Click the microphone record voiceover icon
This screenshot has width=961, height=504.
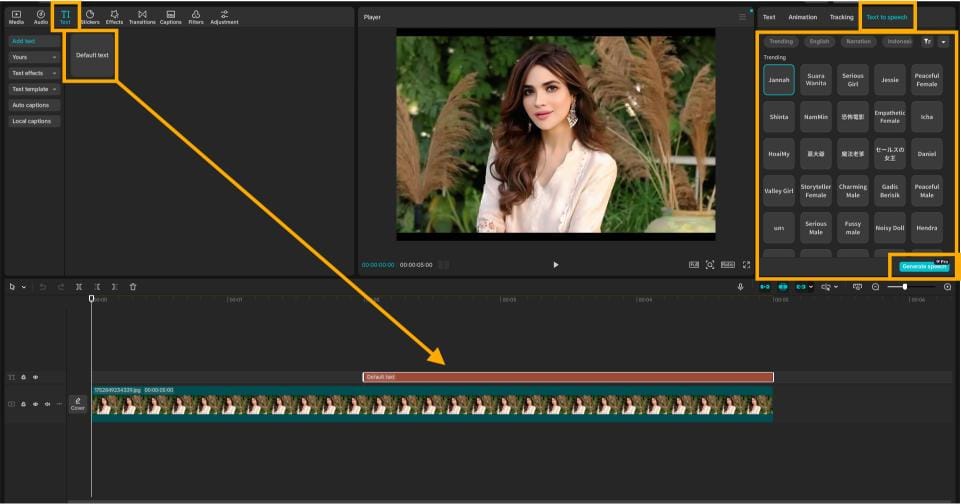(740, 287)
